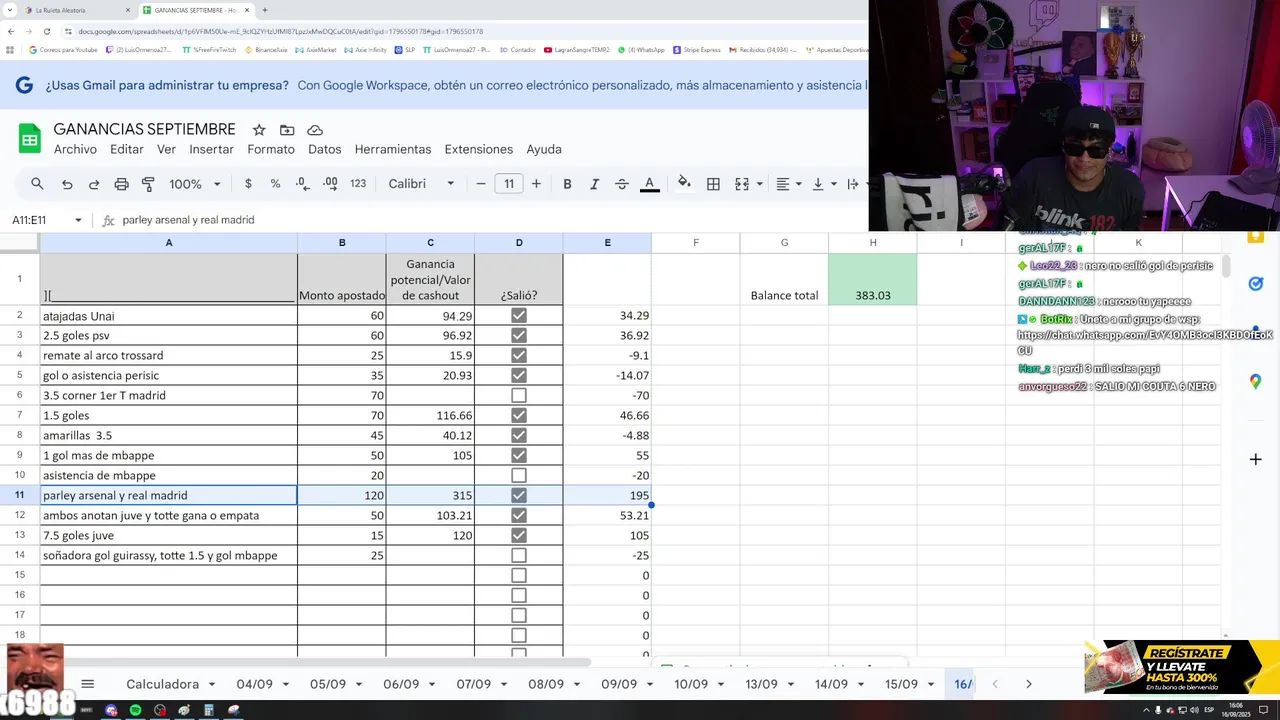This screenshot has width=1280, height=720.
Task: Uncheck parley arsenal y real madrid checkbox
Action: coord(518,495)
